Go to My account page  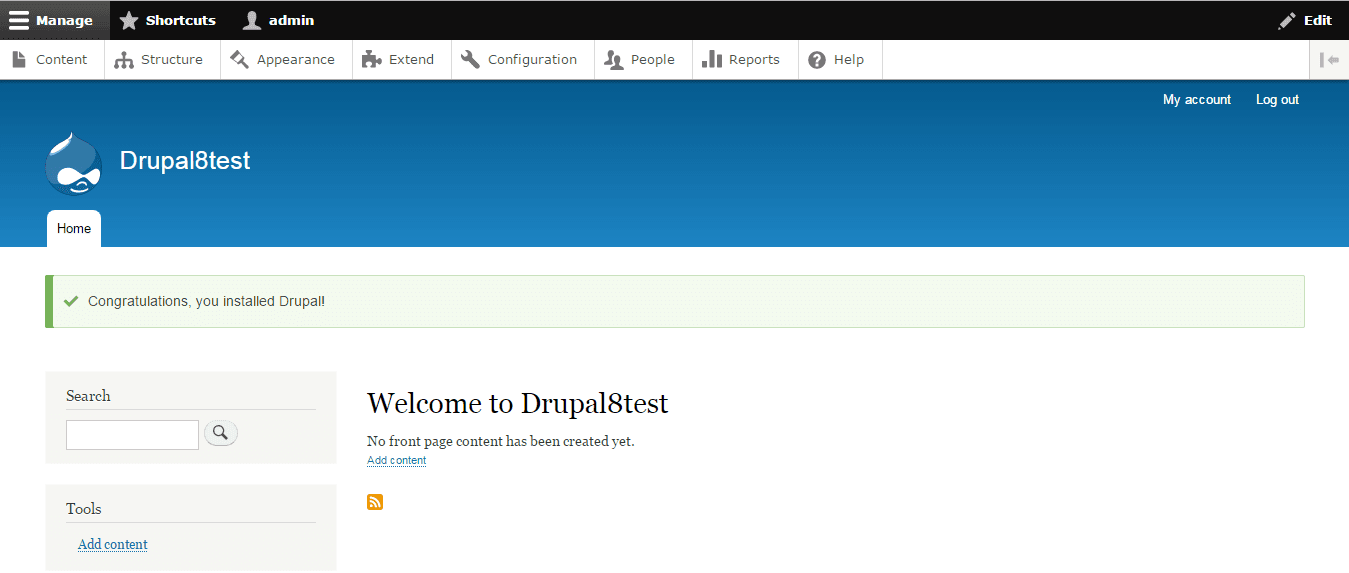1197,100
